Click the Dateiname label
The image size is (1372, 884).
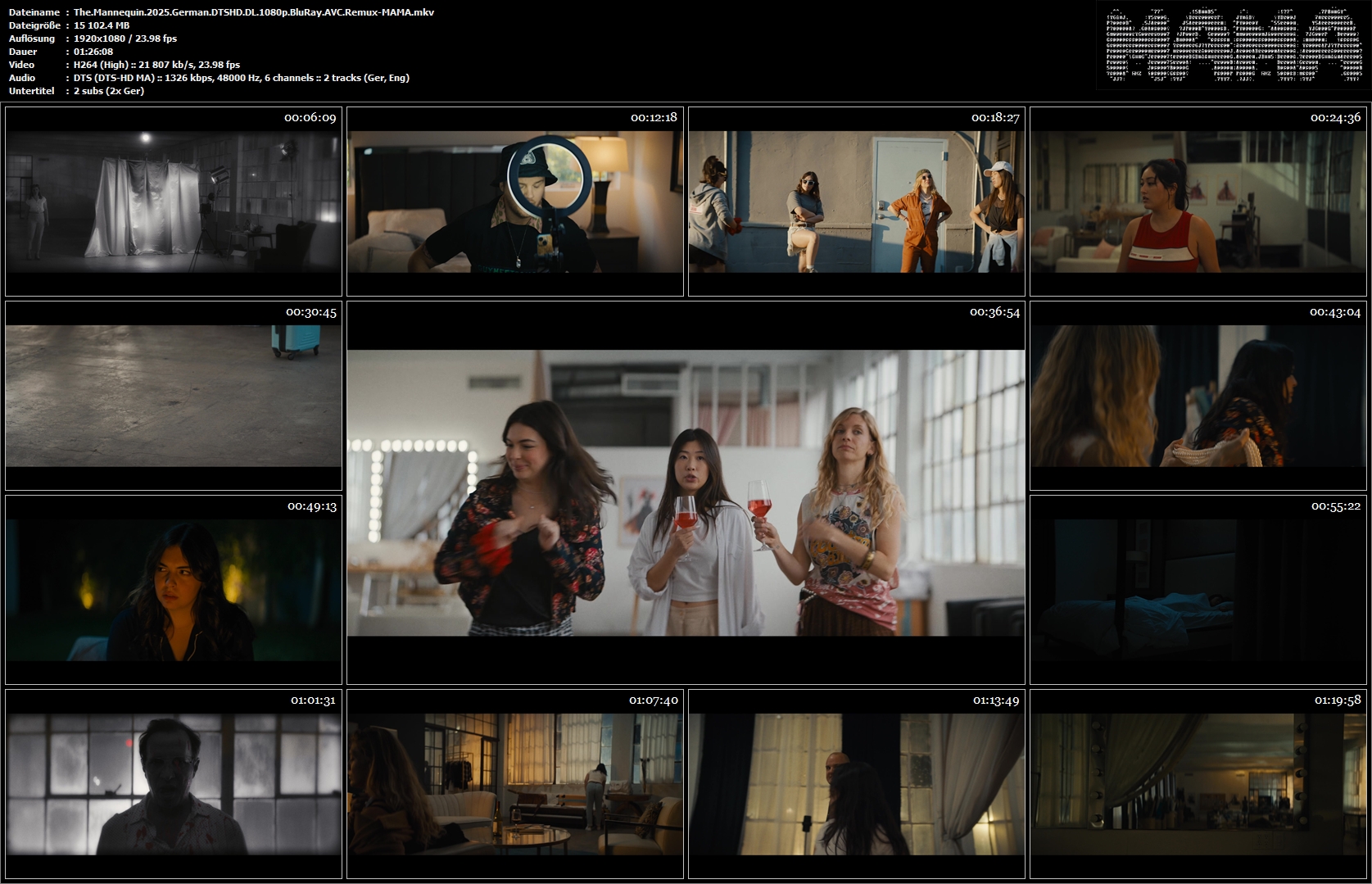coord(34,12)
